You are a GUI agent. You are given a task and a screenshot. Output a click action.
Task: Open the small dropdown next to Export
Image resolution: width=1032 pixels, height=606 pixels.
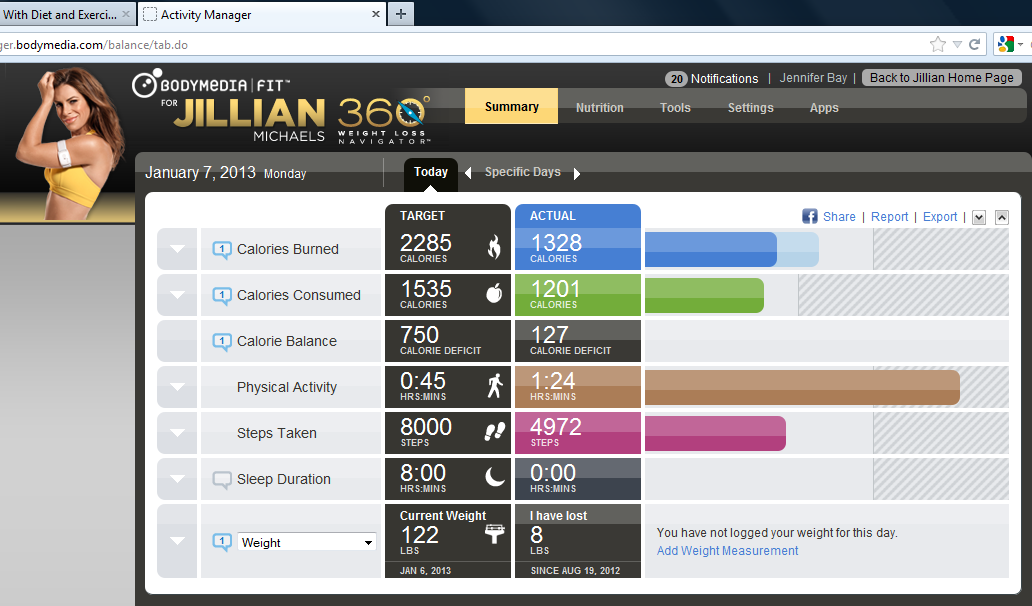pyautogui.click(x=979, y=218)
